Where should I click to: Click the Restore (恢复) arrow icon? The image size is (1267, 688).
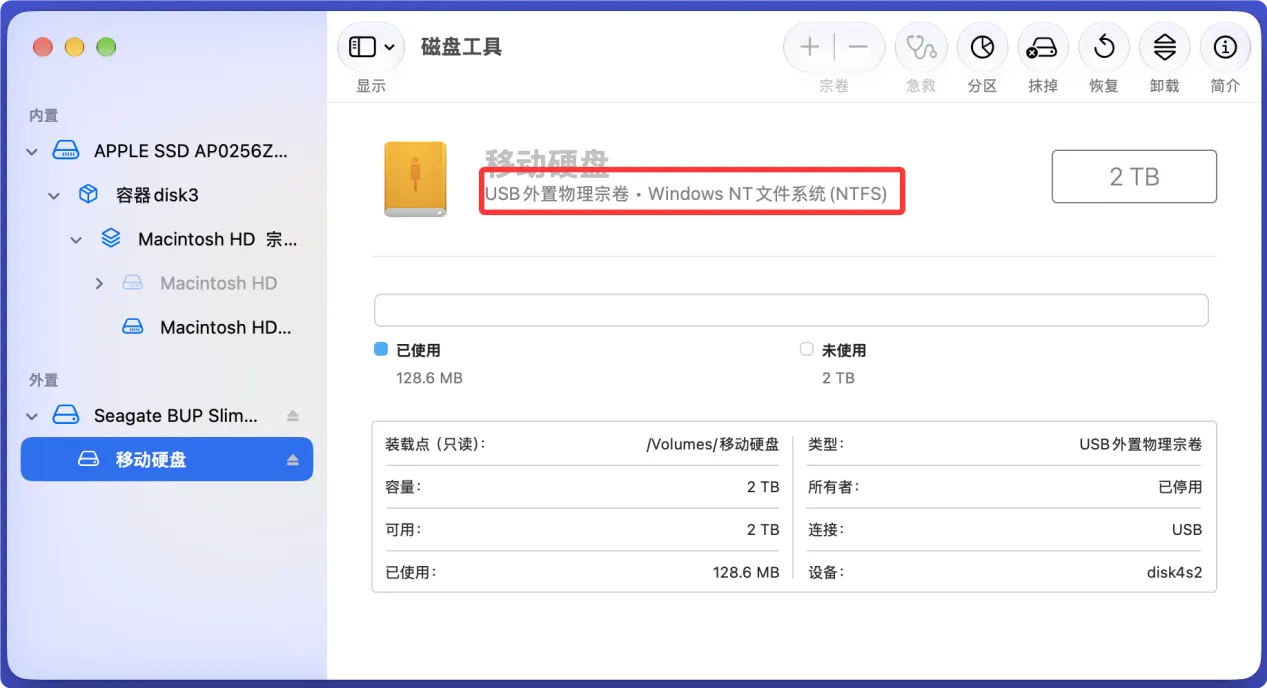point(1104,47)
